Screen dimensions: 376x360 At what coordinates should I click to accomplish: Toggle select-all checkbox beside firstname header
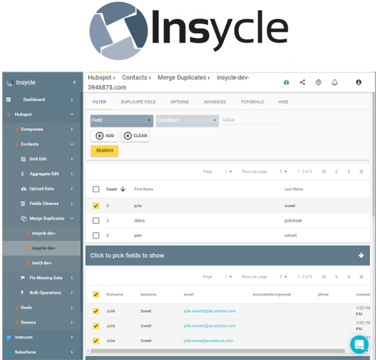click(x=96, y=294)
